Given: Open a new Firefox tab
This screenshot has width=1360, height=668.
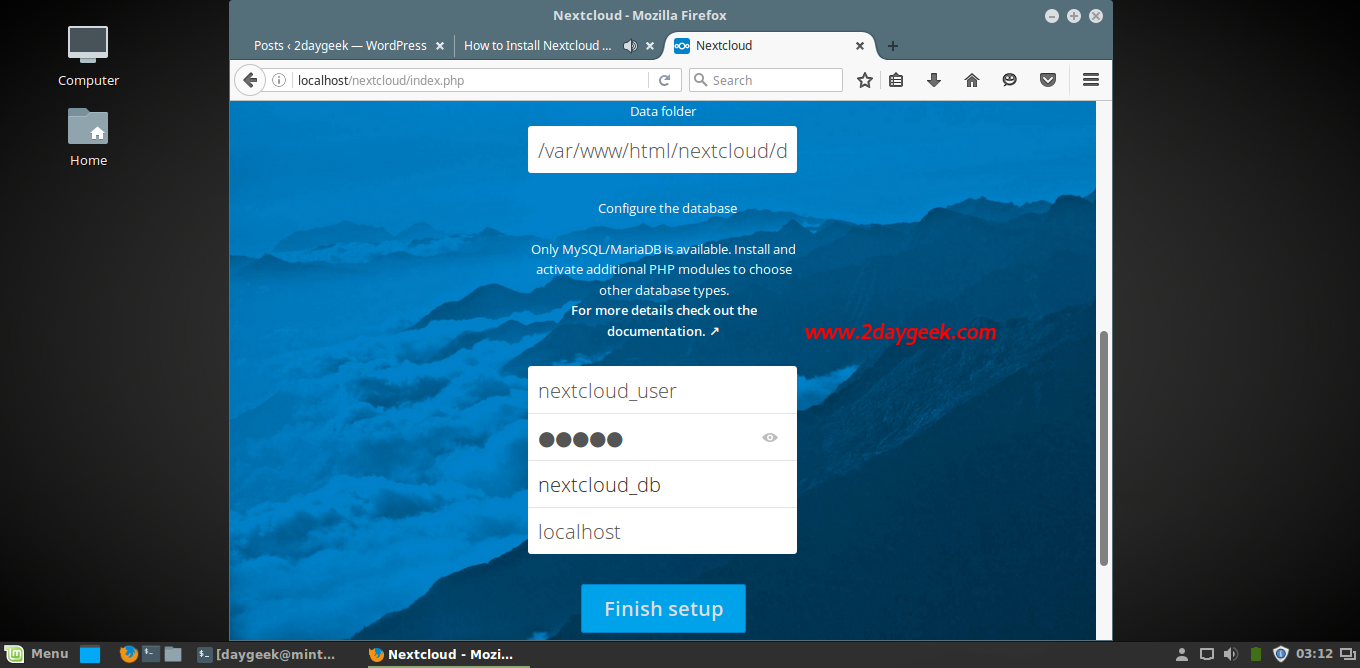Looking at the screenshot, I should (x=893, y=46).
